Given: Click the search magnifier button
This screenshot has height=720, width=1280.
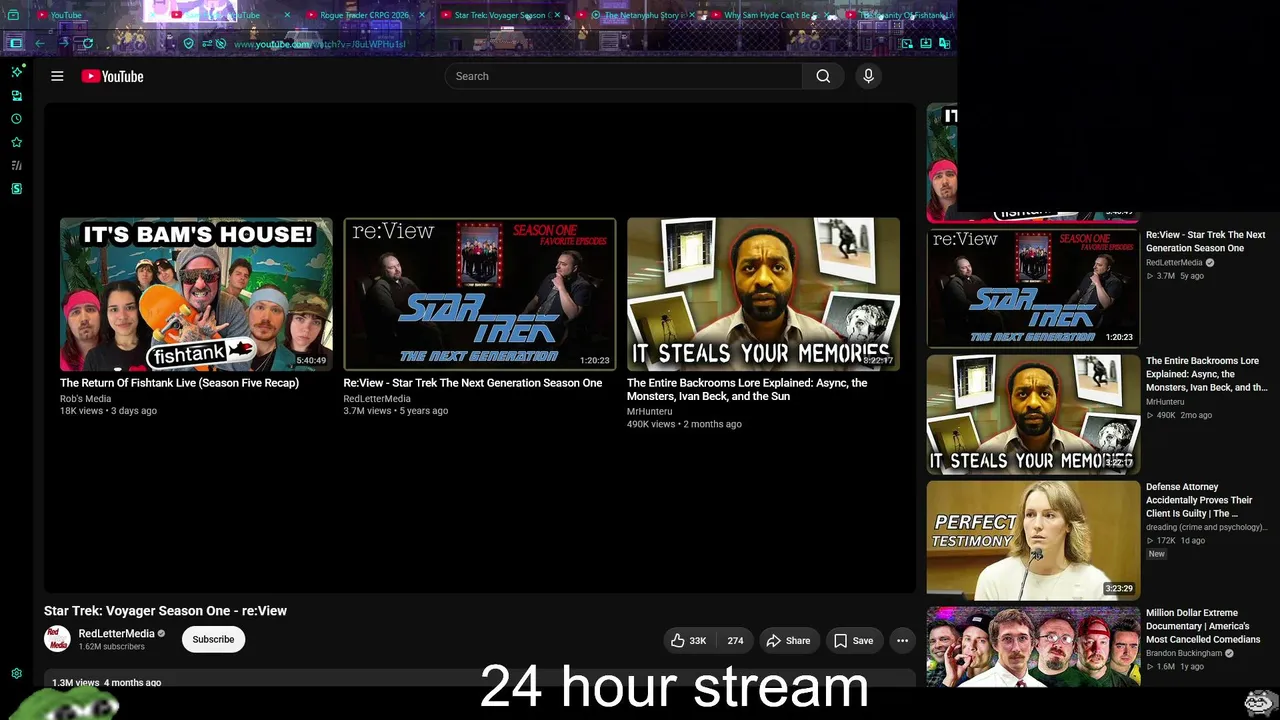Looking at the screenshot, I should tap(823, 76).
